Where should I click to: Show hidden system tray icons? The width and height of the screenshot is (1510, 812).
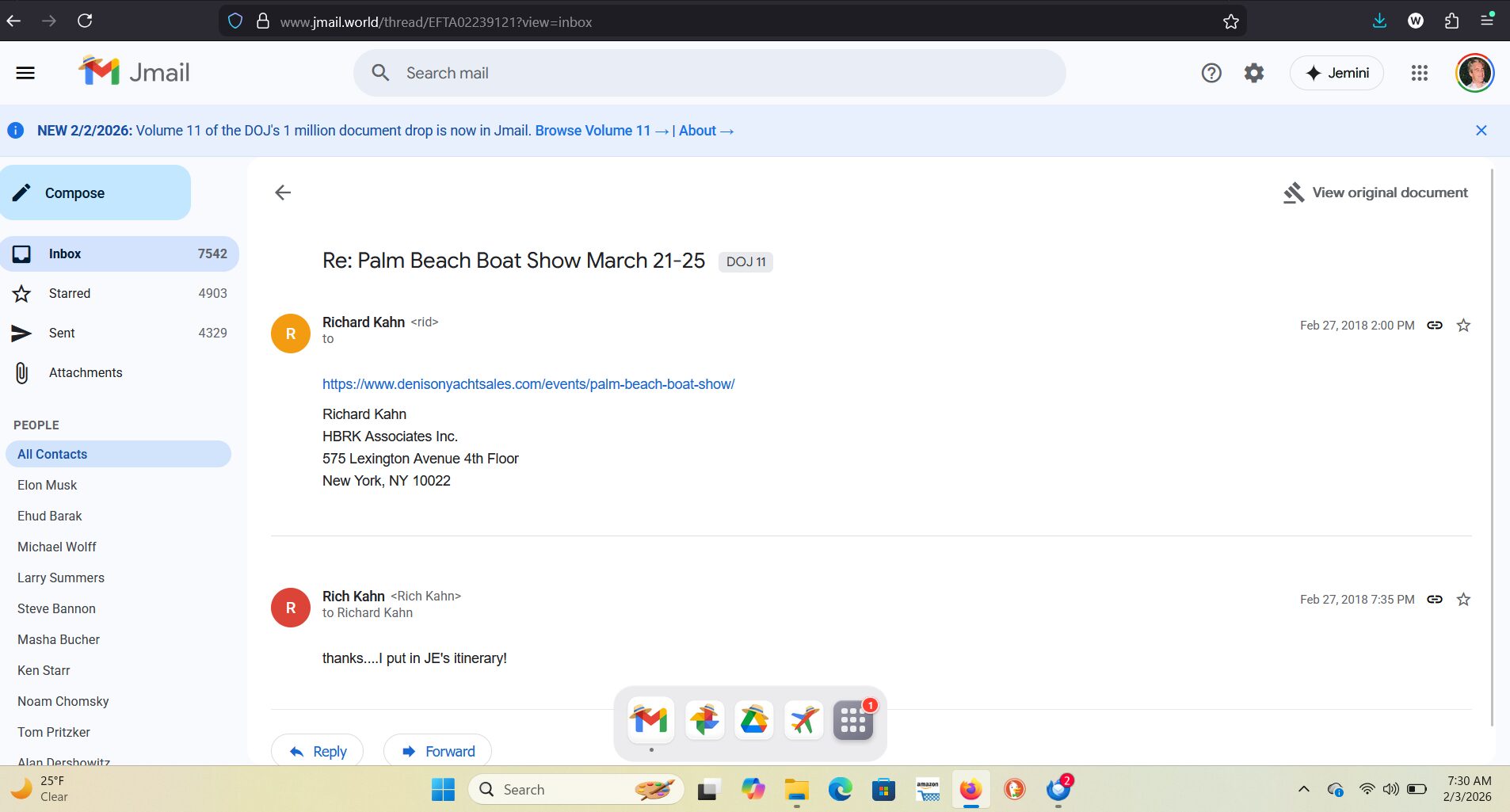[x=1303, y=789]
